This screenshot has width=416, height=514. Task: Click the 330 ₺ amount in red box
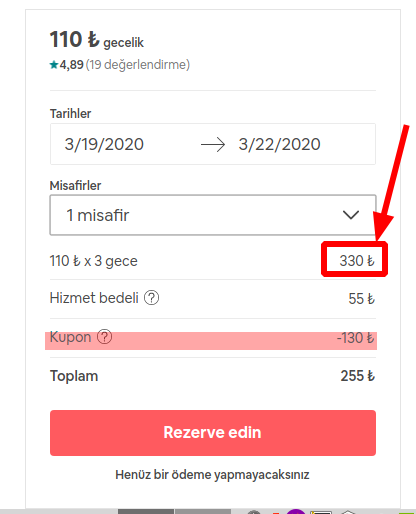357,261
